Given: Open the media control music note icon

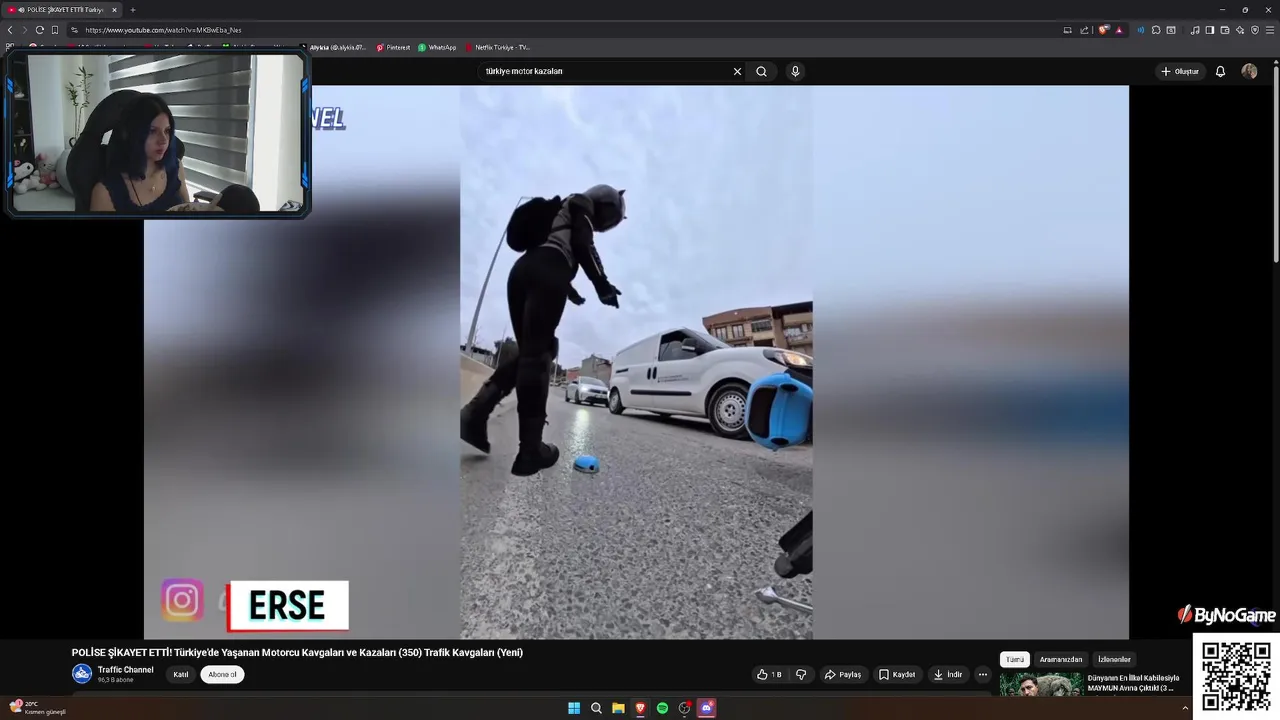Looking at the screenshot, I should [x=1195, y=30].
